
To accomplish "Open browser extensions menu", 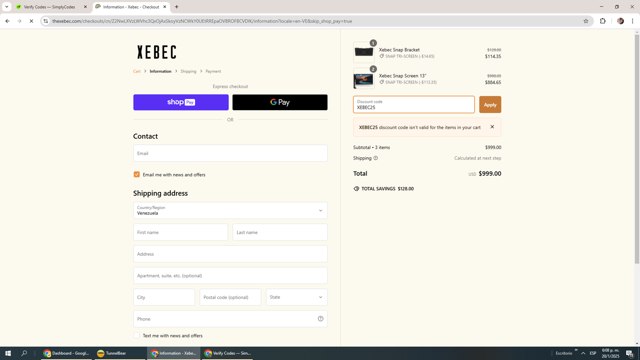I will click(603, 21).
